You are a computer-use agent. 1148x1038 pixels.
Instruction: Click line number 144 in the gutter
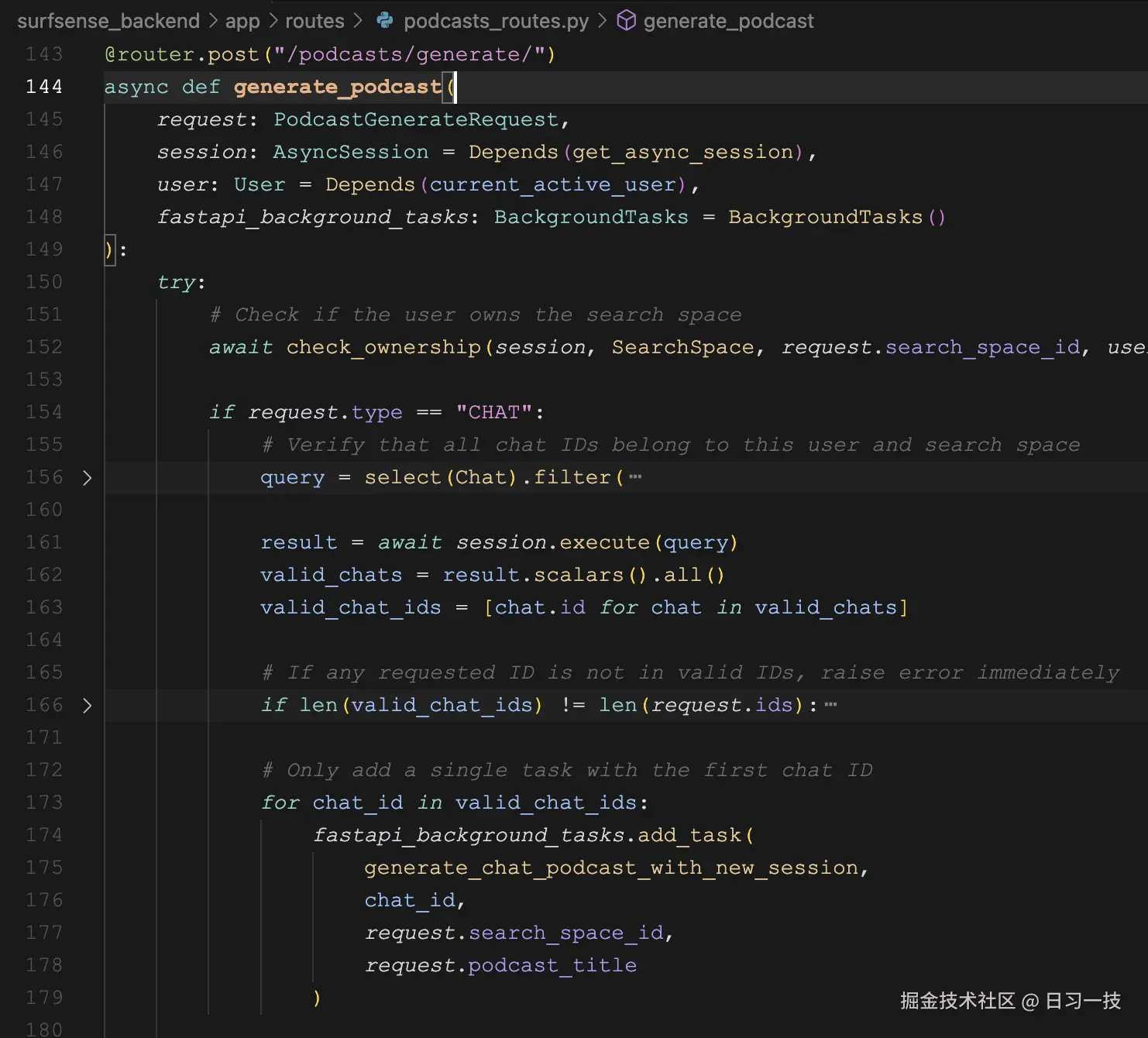[x=44, y=87]
